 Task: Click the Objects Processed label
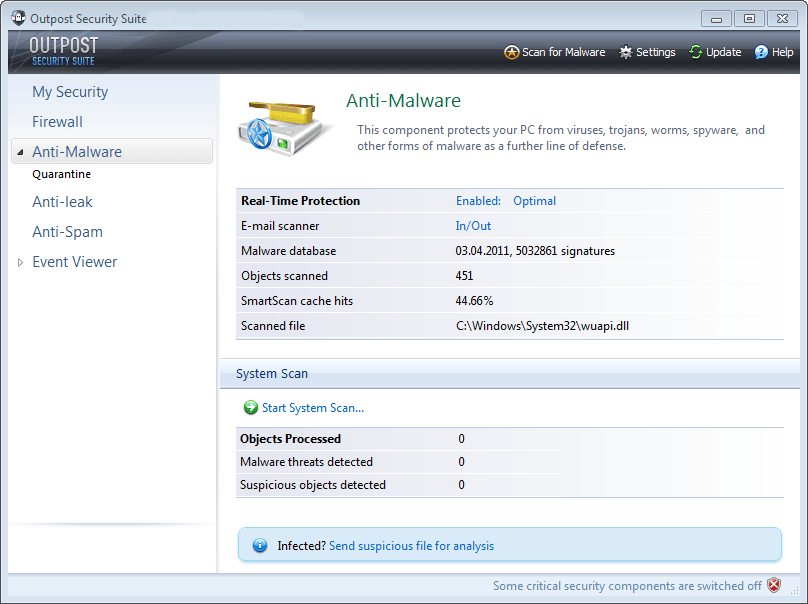pyautogui.click(x=290, y=439)
